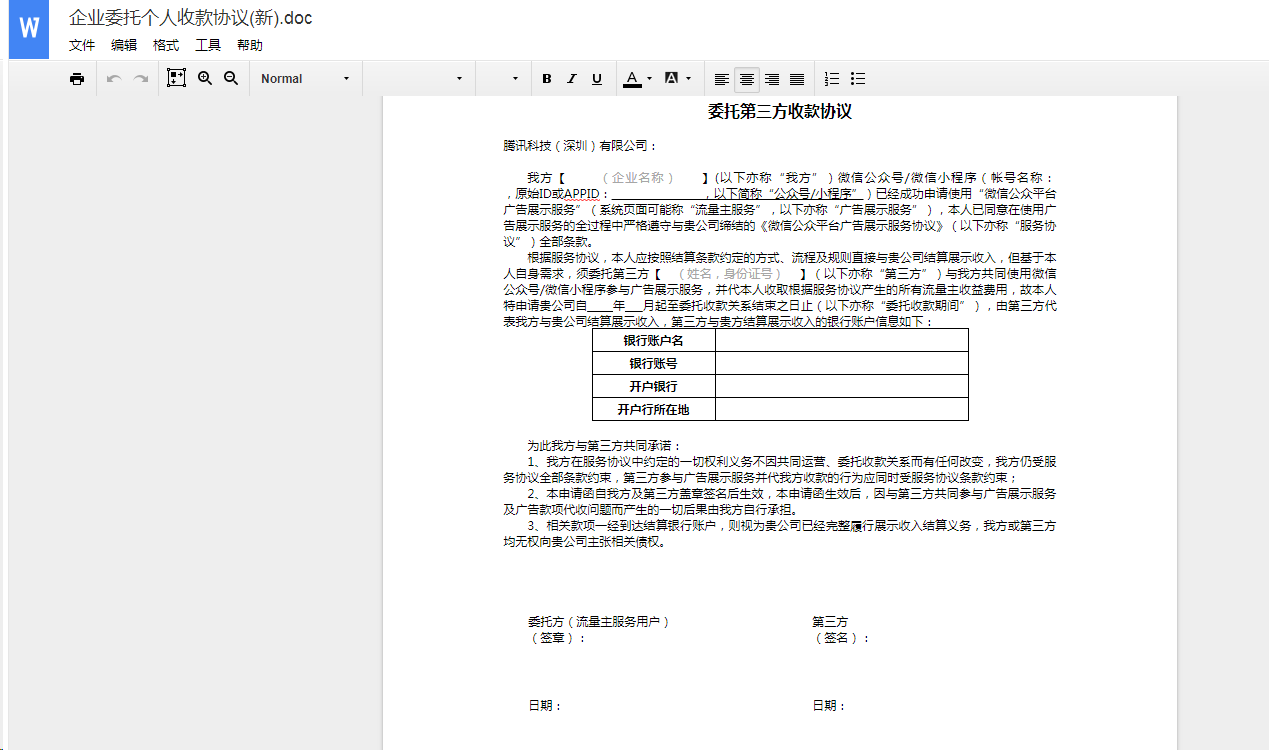The image size is (1269, 750).
Task: Open the text color dropdown arrow
Action: pos(650,79)
